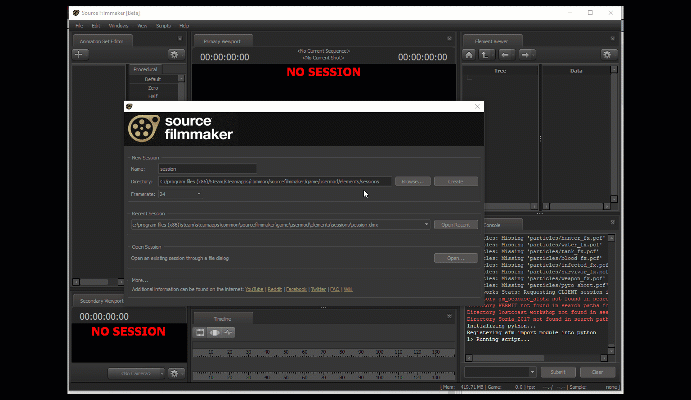Select the Element Viewer tab
Viewport: 691px width, 400px height.
click(x=492, y=41)
